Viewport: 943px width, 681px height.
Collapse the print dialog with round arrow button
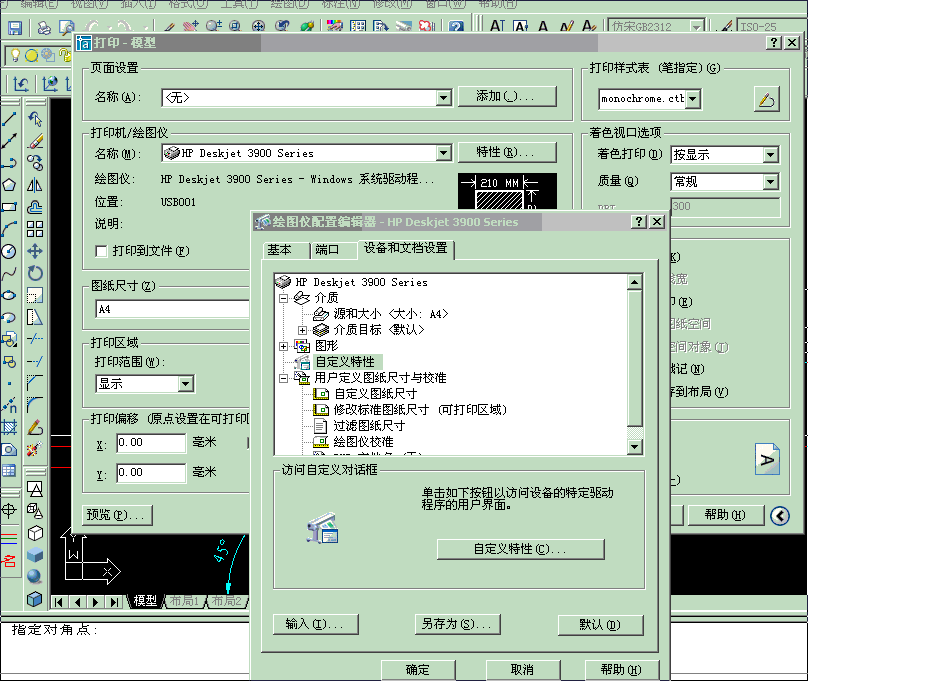click(x=780, y=516)
